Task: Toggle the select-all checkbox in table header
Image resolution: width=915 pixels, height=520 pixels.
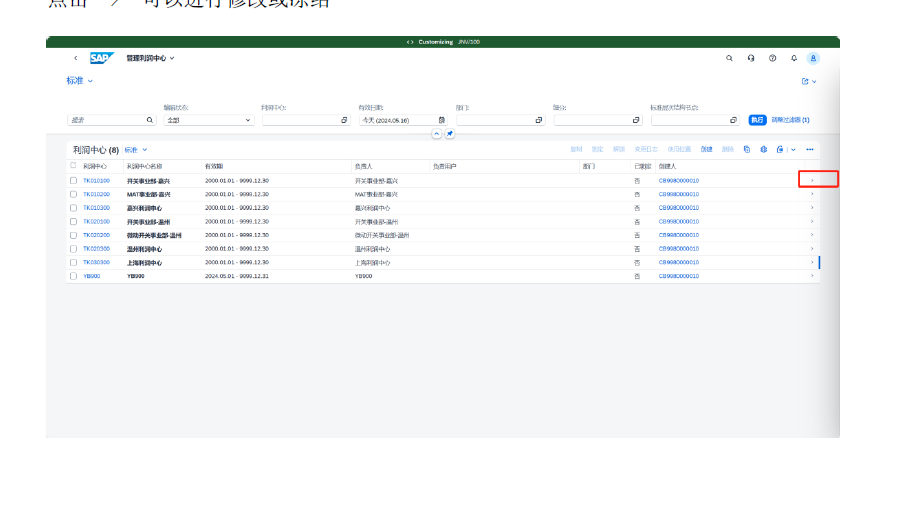Action: tap(73, 165)
